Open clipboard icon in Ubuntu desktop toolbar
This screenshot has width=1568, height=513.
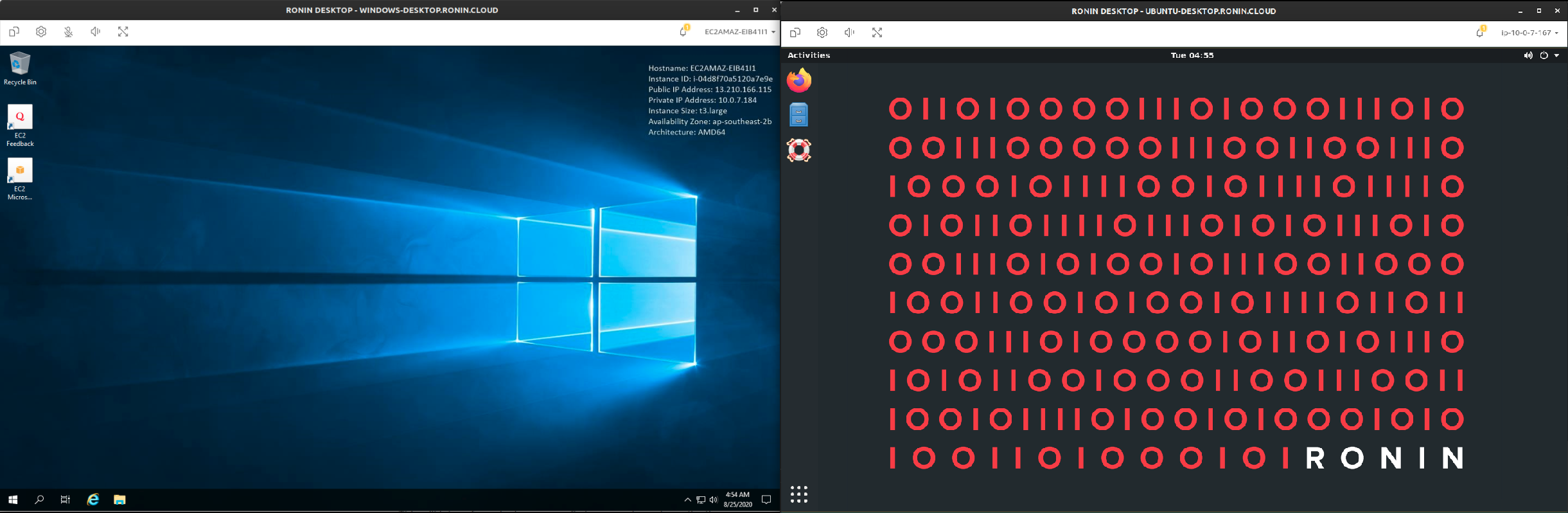795,33
